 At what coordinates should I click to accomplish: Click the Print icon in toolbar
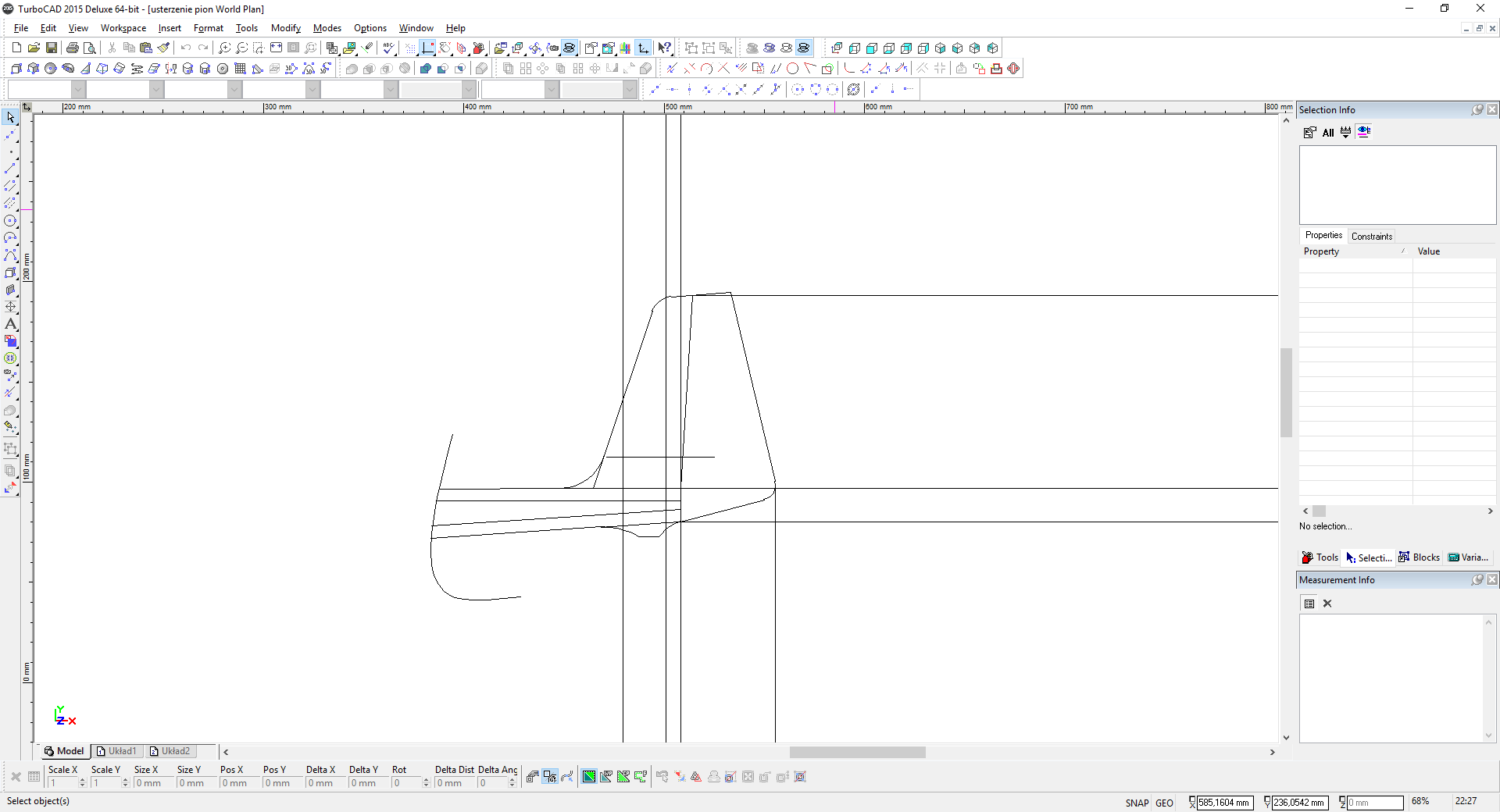[x=73, y=48]
